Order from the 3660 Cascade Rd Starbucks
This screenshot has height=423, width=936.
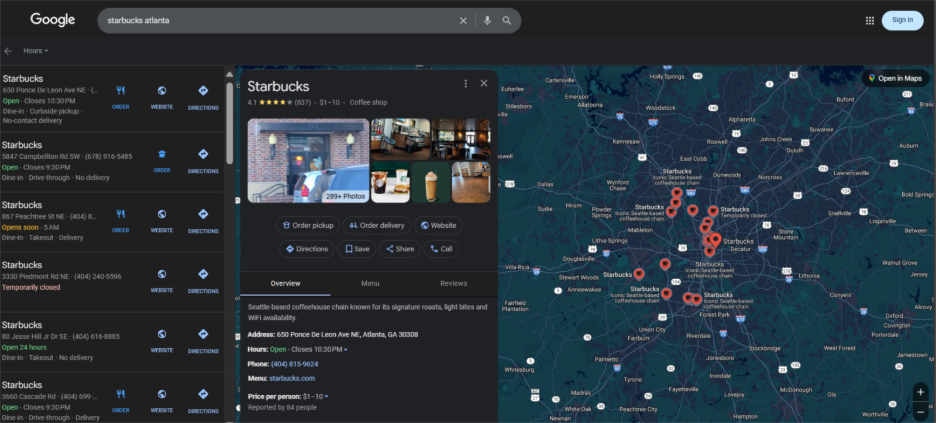(121, 401)
